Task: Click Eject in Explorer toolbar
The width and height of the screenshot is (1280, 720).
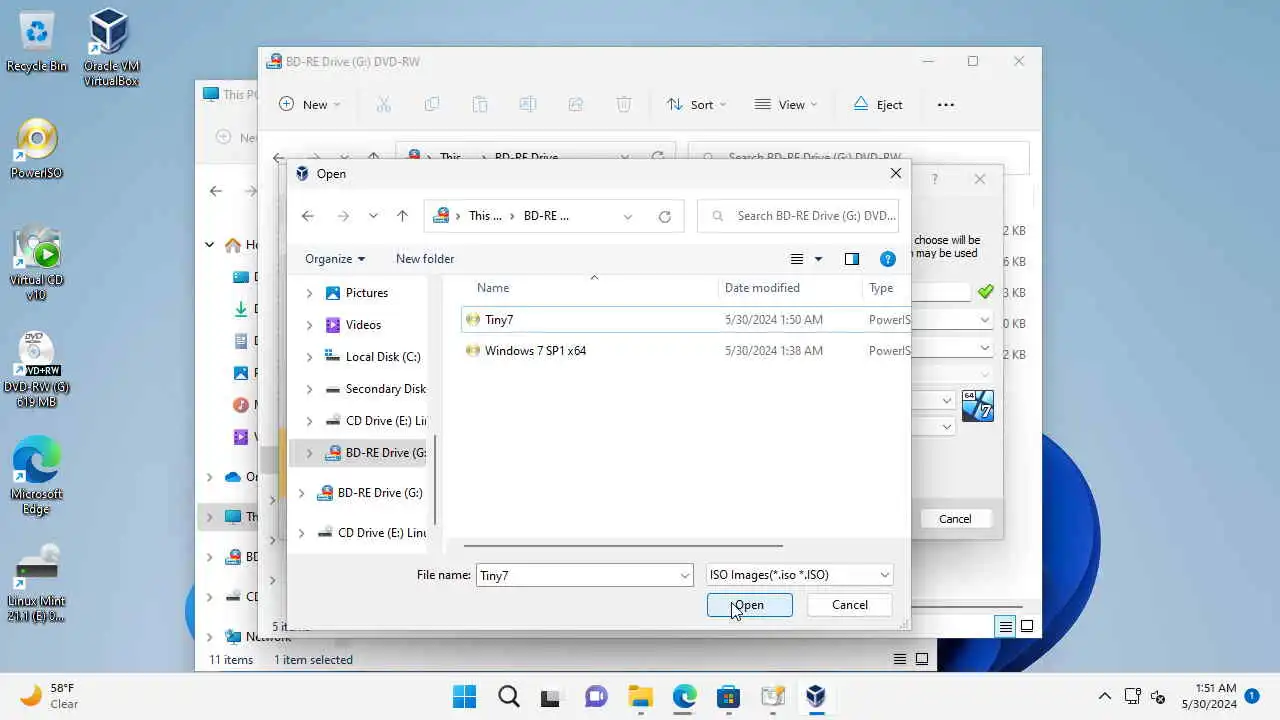Action: 877,104
